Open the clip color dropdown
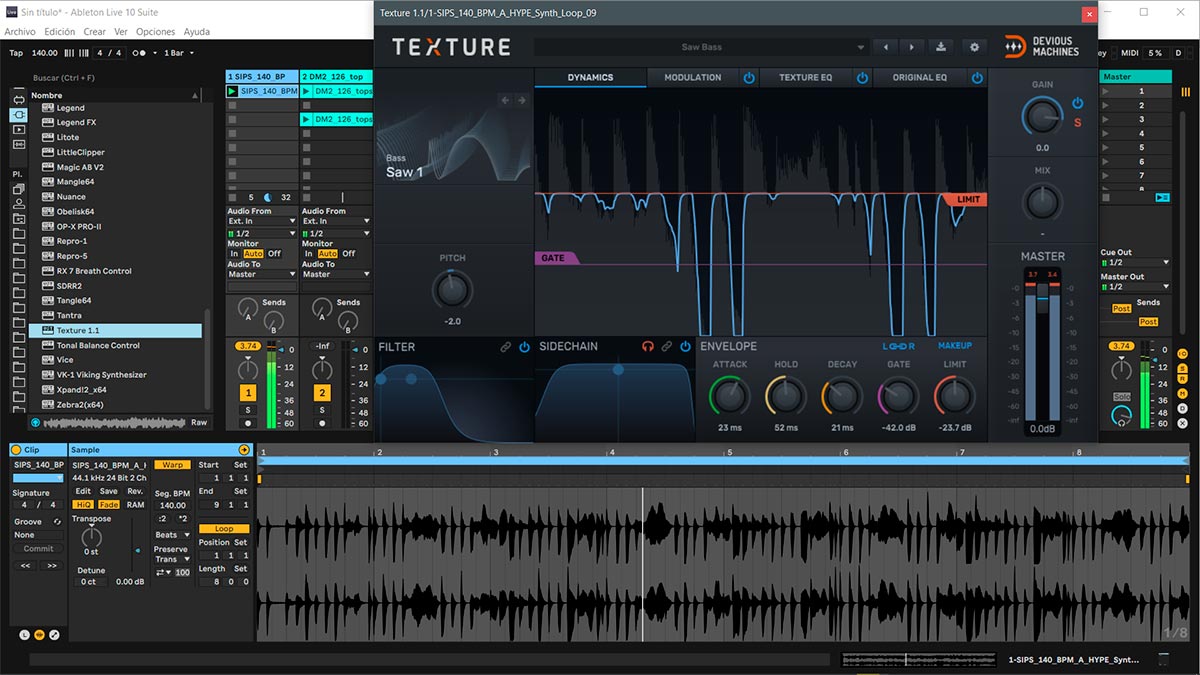 click(x=38, y=479)
